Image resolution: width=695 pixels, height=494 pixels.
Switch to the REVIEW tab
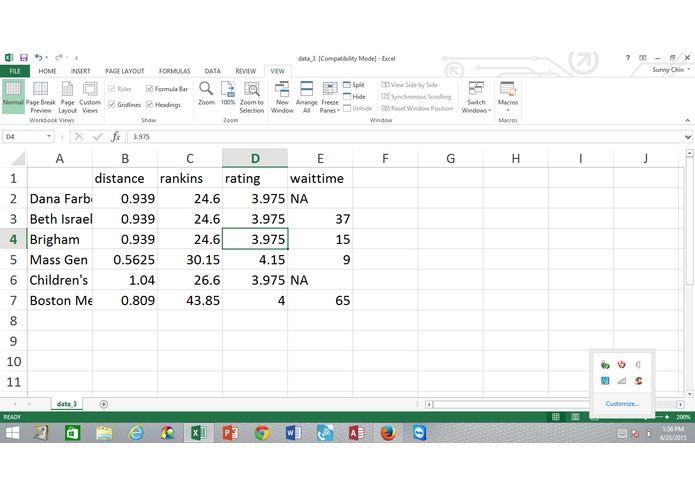point(246,71)
